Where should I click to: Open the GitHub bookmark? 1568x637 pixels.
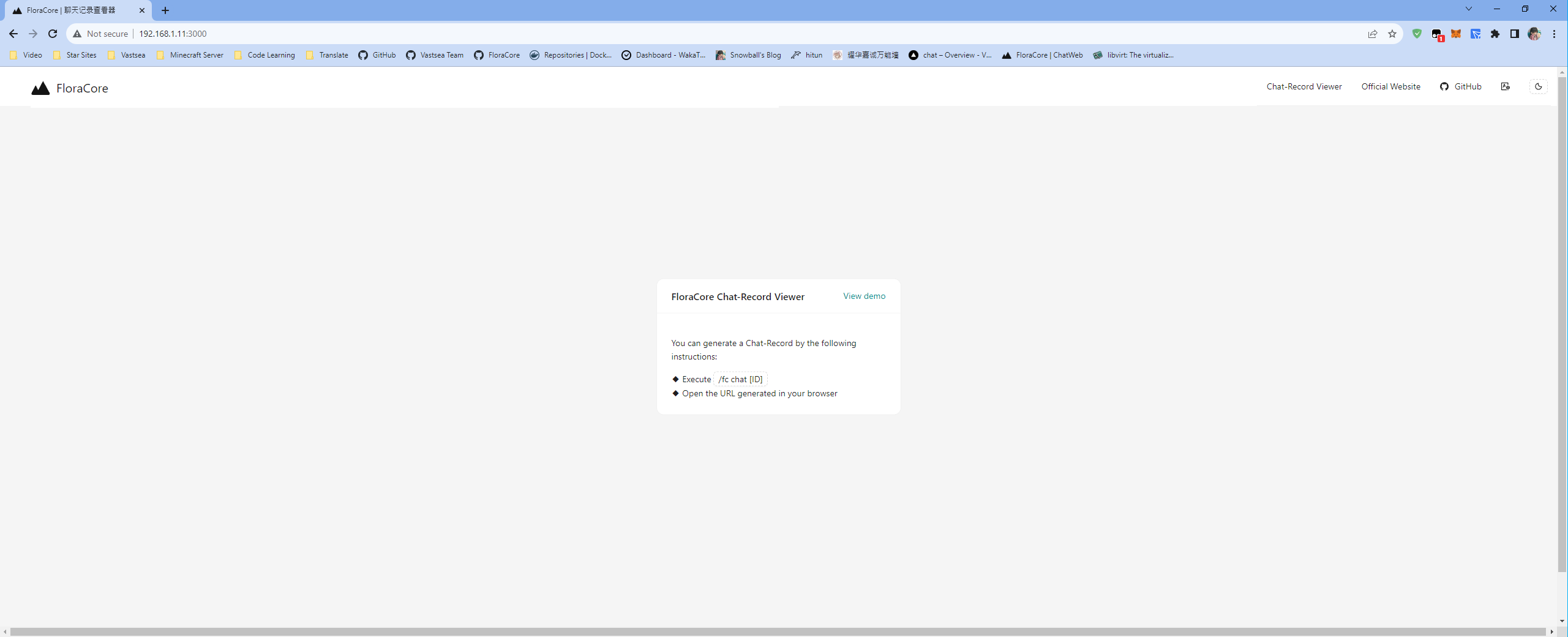[376, 55]
